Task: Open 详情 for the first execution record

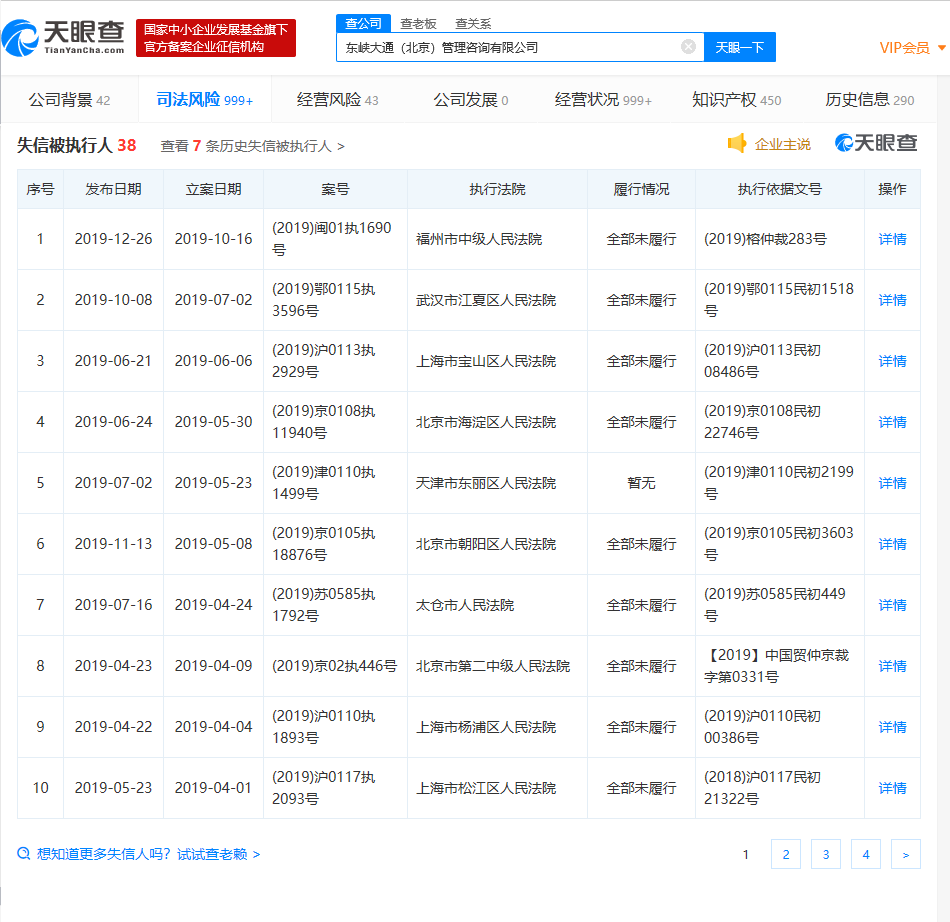Action: [891, 238]
